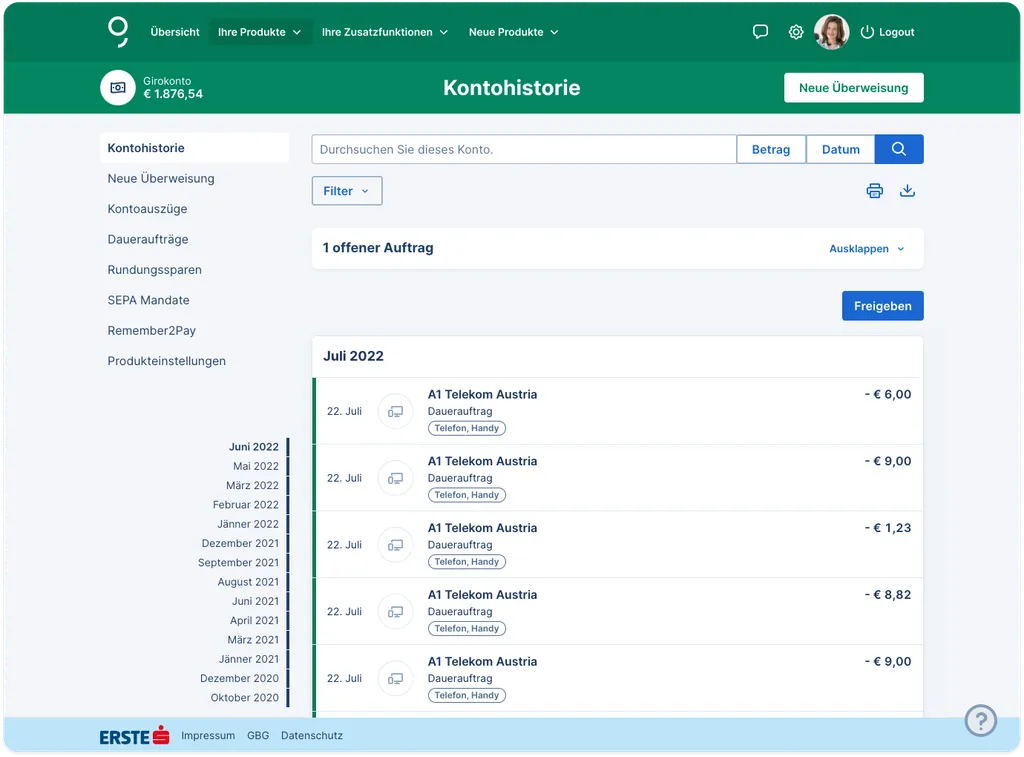The height and width of the screenshot is (757, 1024).
Task: Jump to August 2021 in timeline
Action: click(x=248, y=582)
